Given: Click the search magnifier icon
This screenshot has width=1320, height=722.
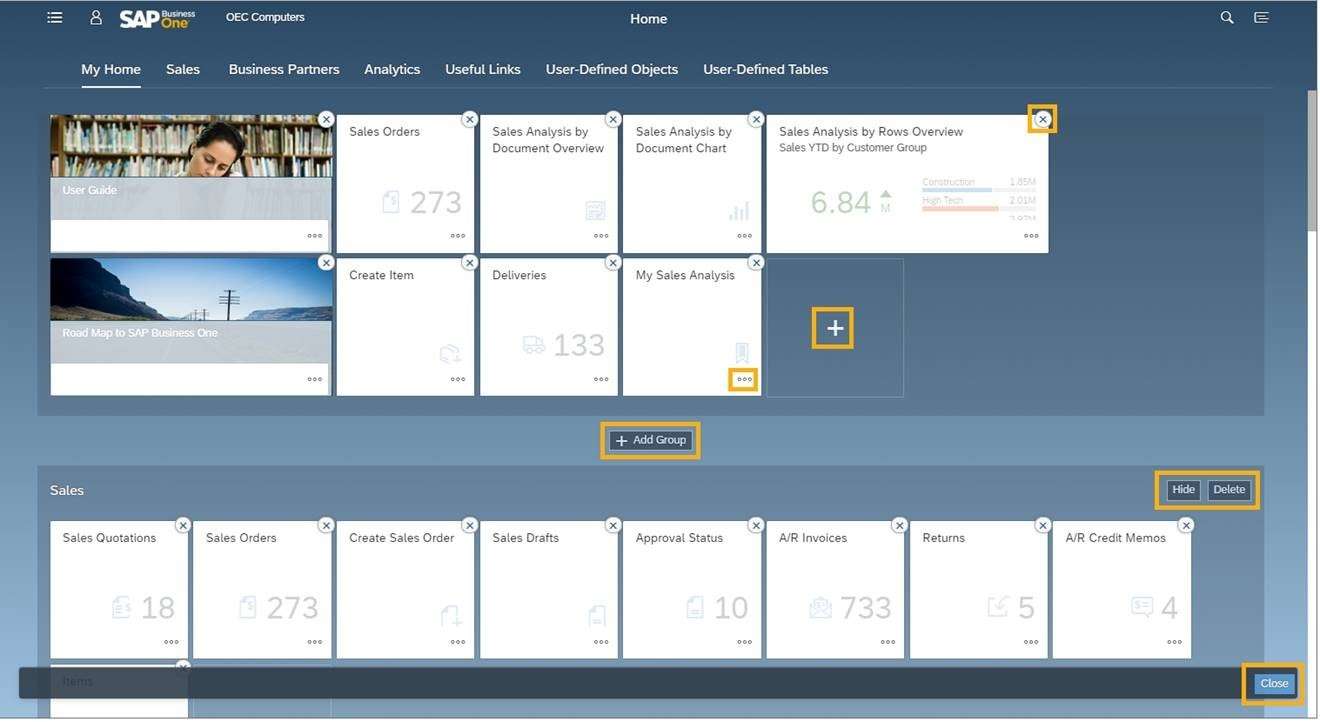Looking at the screenshot, I should [1228, 18].
